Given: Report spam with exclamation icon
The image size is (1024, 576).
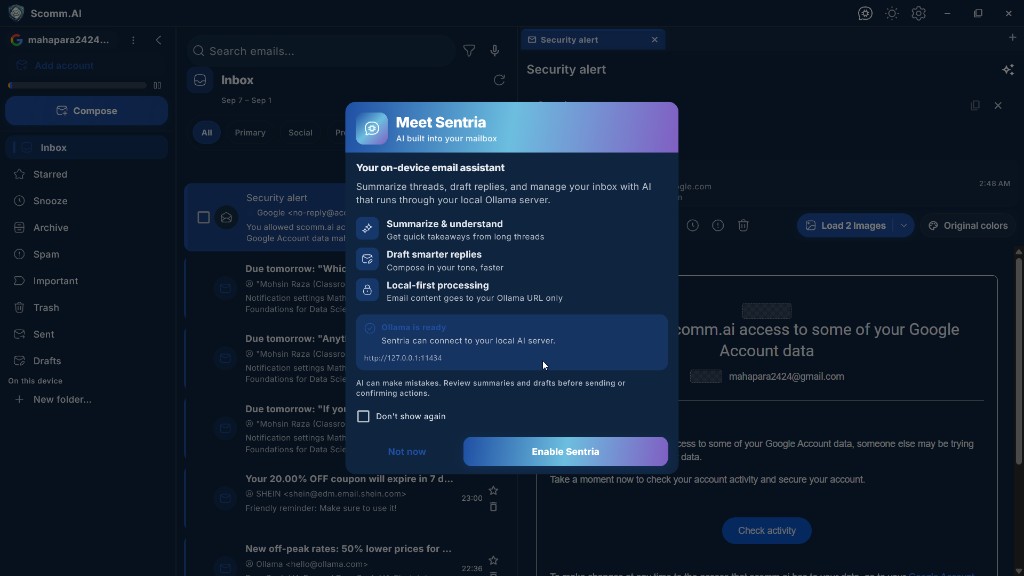Looking at the screenshot, I should (x=718, y=225).
